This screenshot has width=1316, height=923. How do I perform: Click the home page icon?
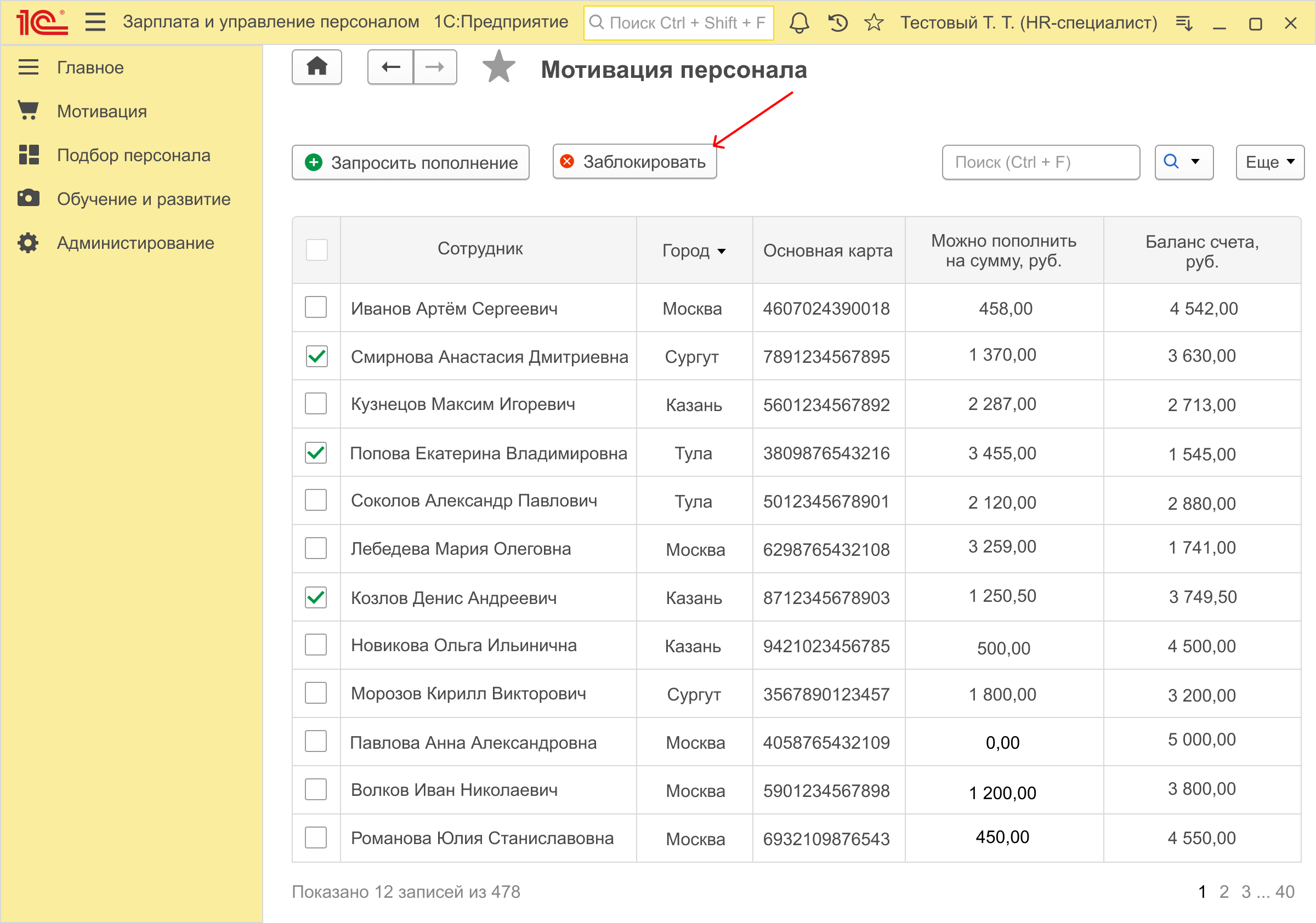316,67
